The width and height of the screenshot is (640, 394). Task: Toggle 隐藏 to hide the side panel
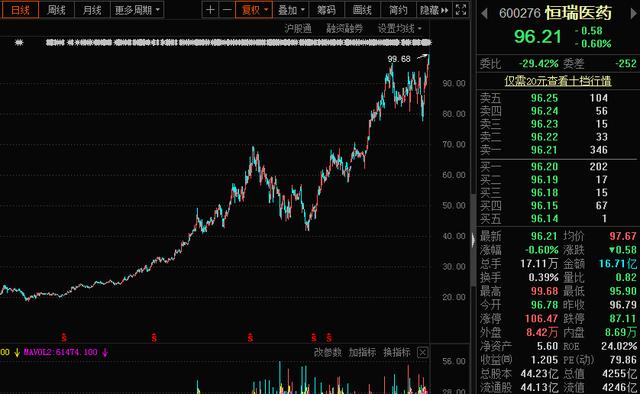pyautogui.click(x=434, y=9)
